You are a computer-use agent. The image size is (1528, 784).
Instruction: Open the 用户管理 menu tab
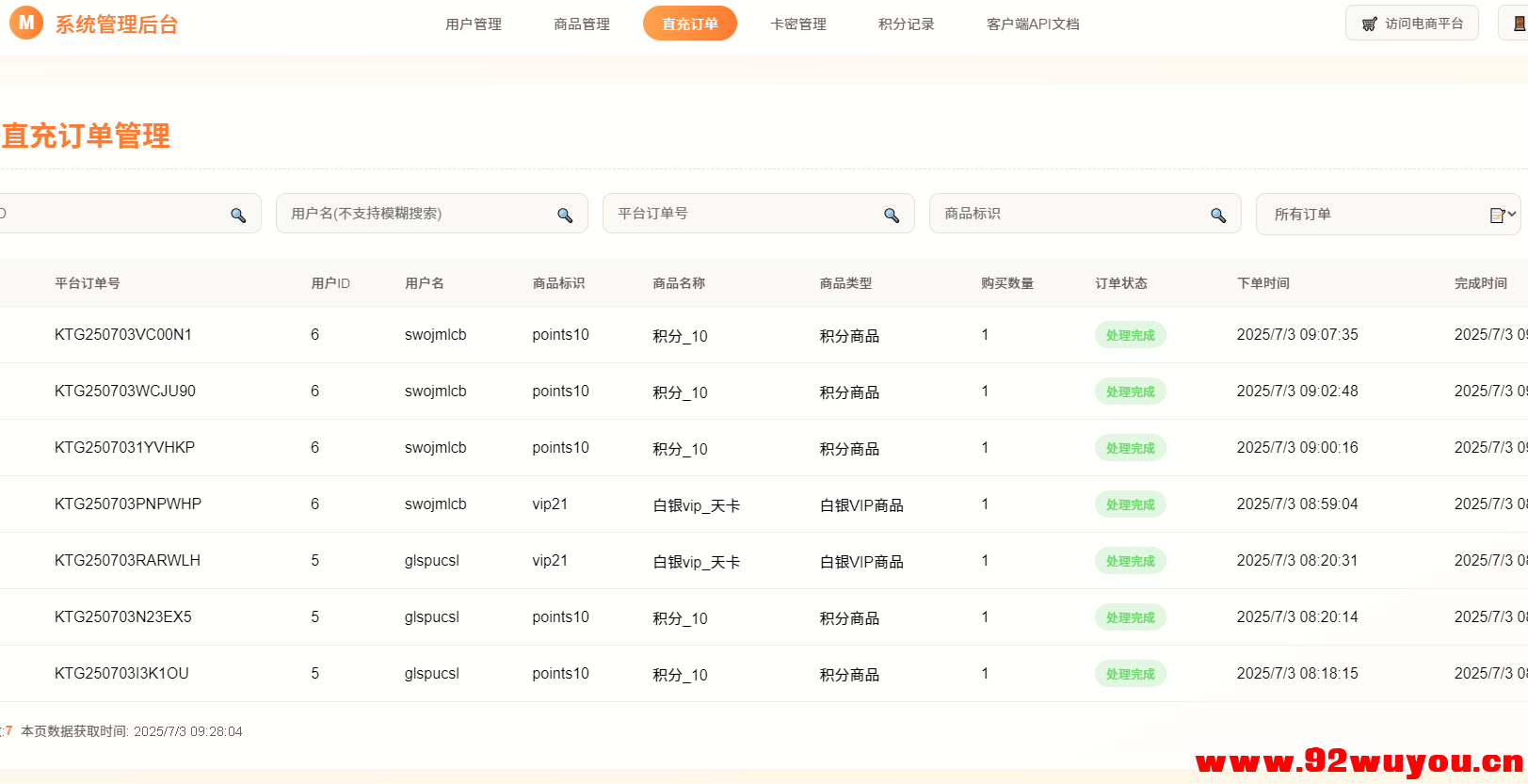coord(474,24)
